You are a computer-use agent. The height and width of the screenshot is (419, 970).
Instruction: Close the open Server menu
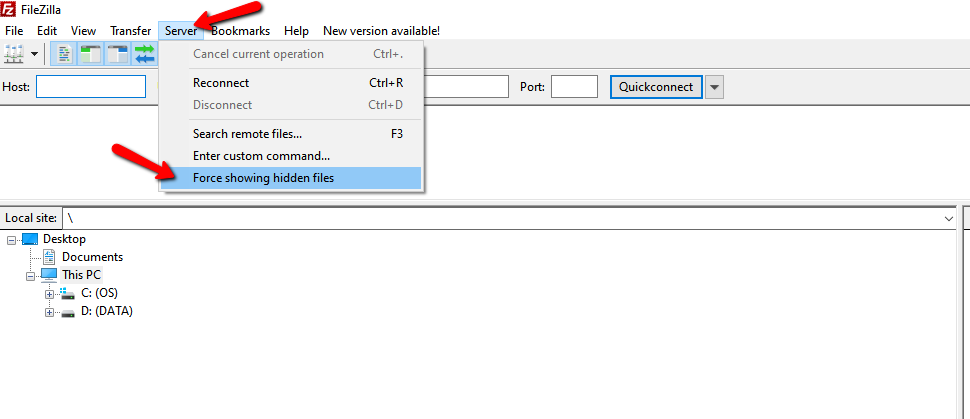(x=181, y=30)
